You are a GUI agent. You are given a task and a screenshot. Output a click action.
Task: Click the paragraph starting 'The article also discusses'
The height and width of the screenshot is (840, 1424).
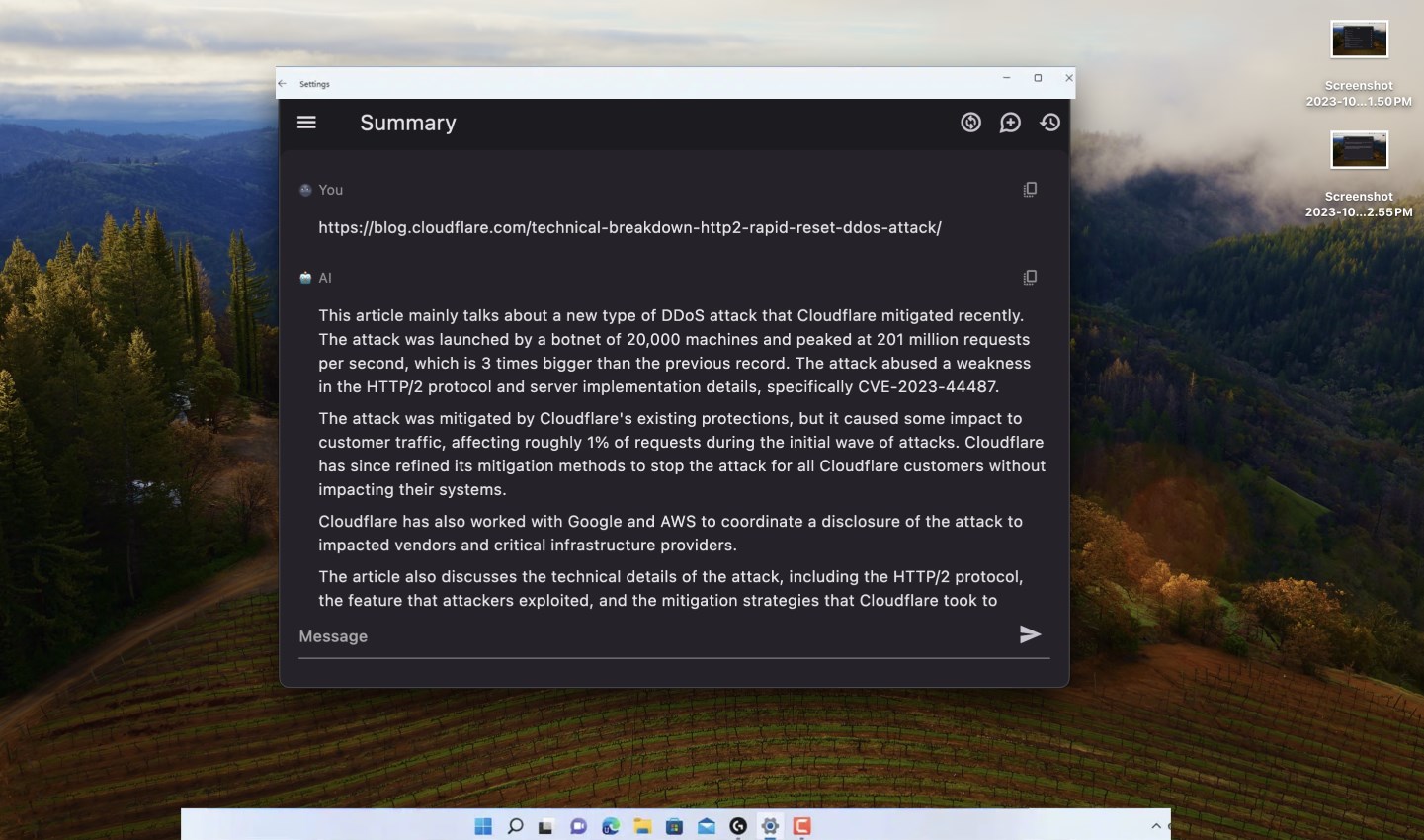click(670, 588)
